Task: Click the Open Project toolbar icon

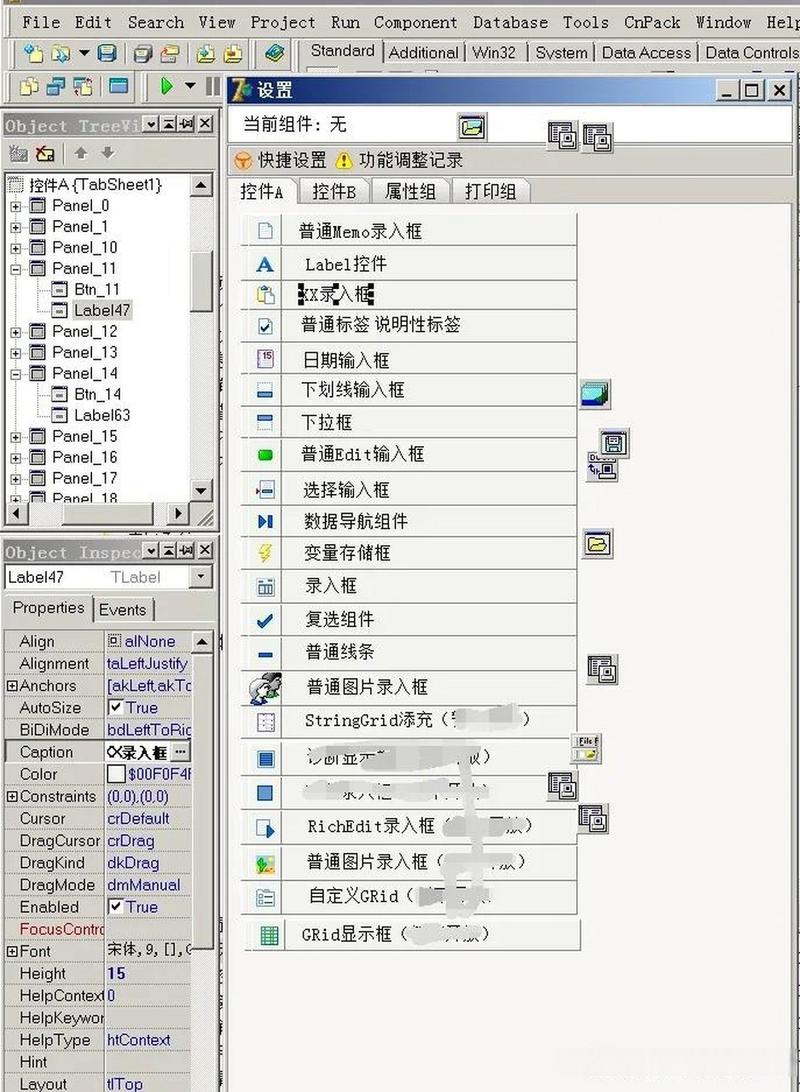Action: (169, 53)
